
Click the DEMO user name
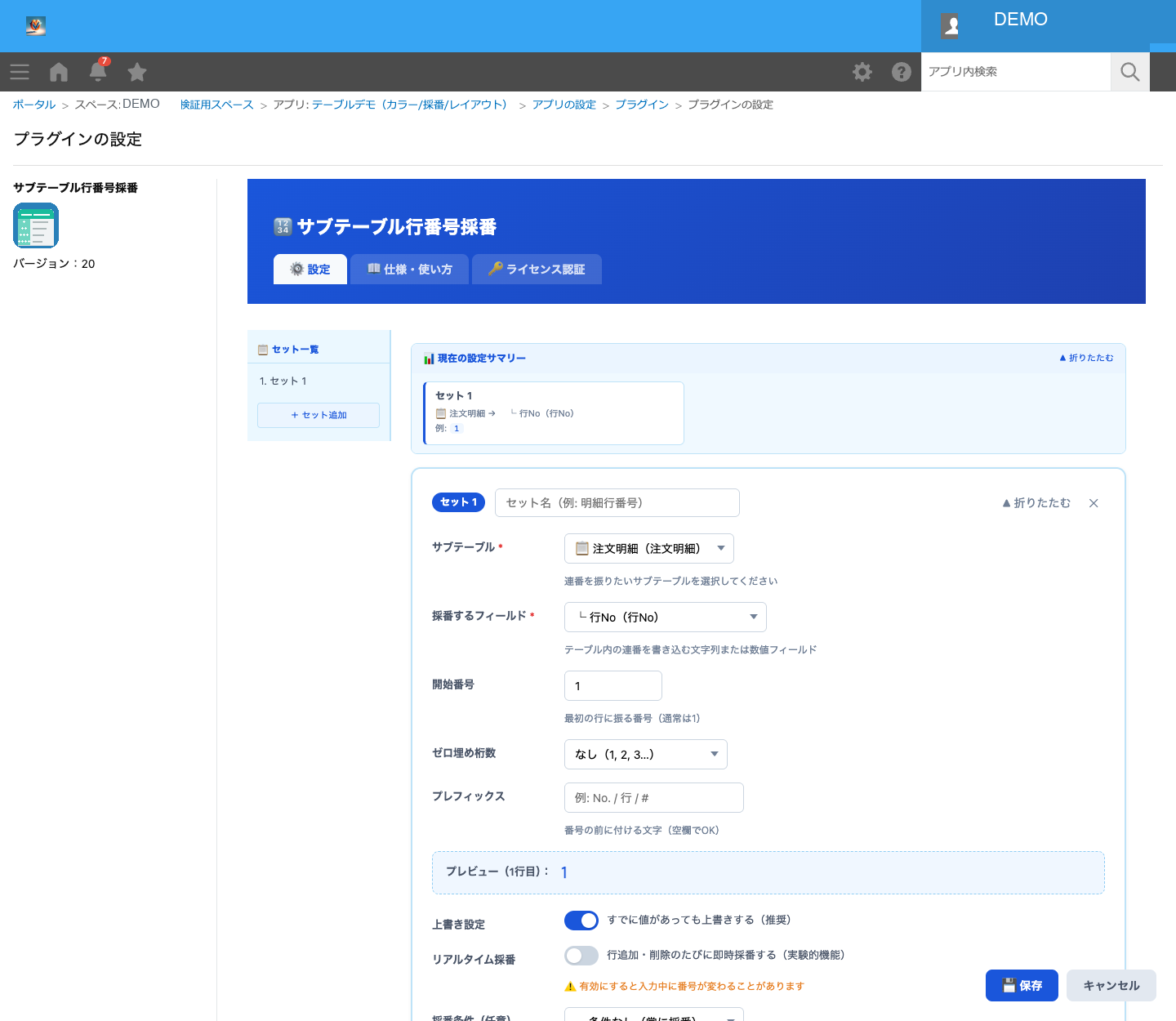tap(1021, 20)
